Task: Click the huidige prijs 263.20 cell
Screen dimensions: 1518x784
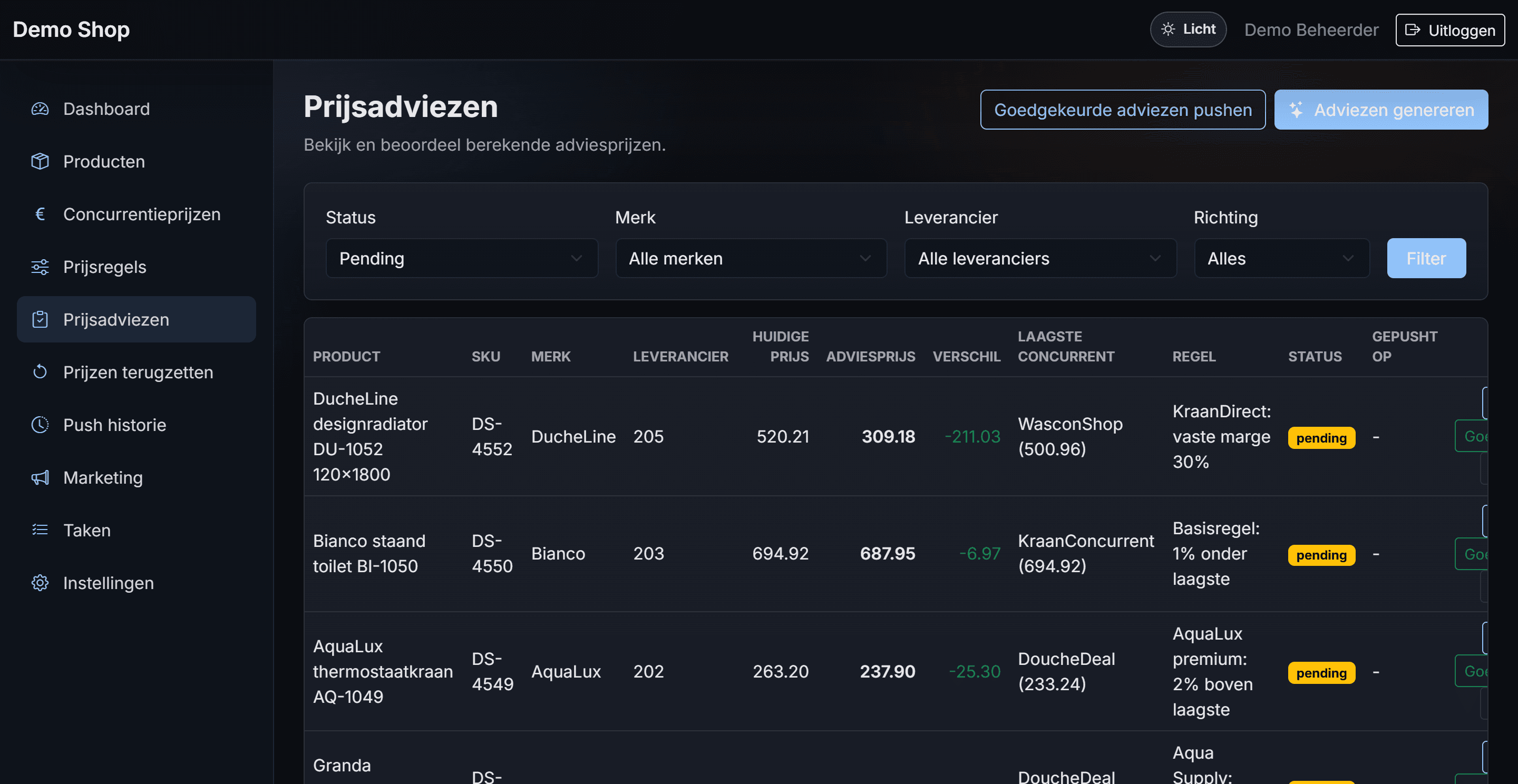Action: [780, 671]
